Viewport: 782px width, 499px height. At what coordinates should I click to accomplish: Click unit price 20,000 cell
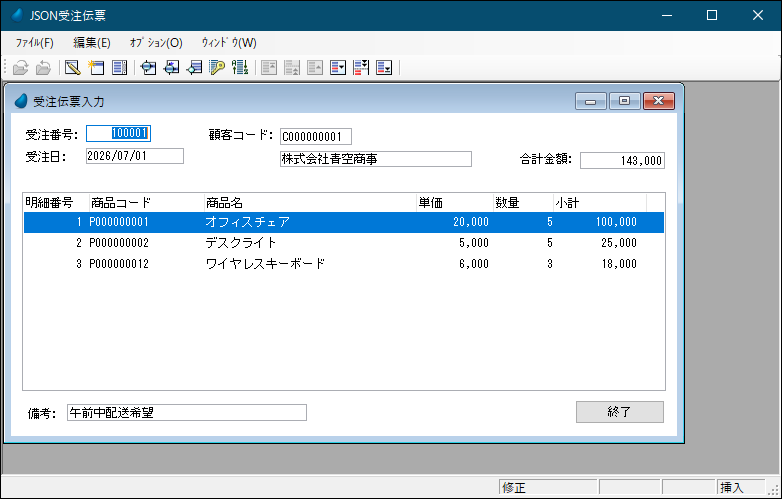tap(471, 222)
